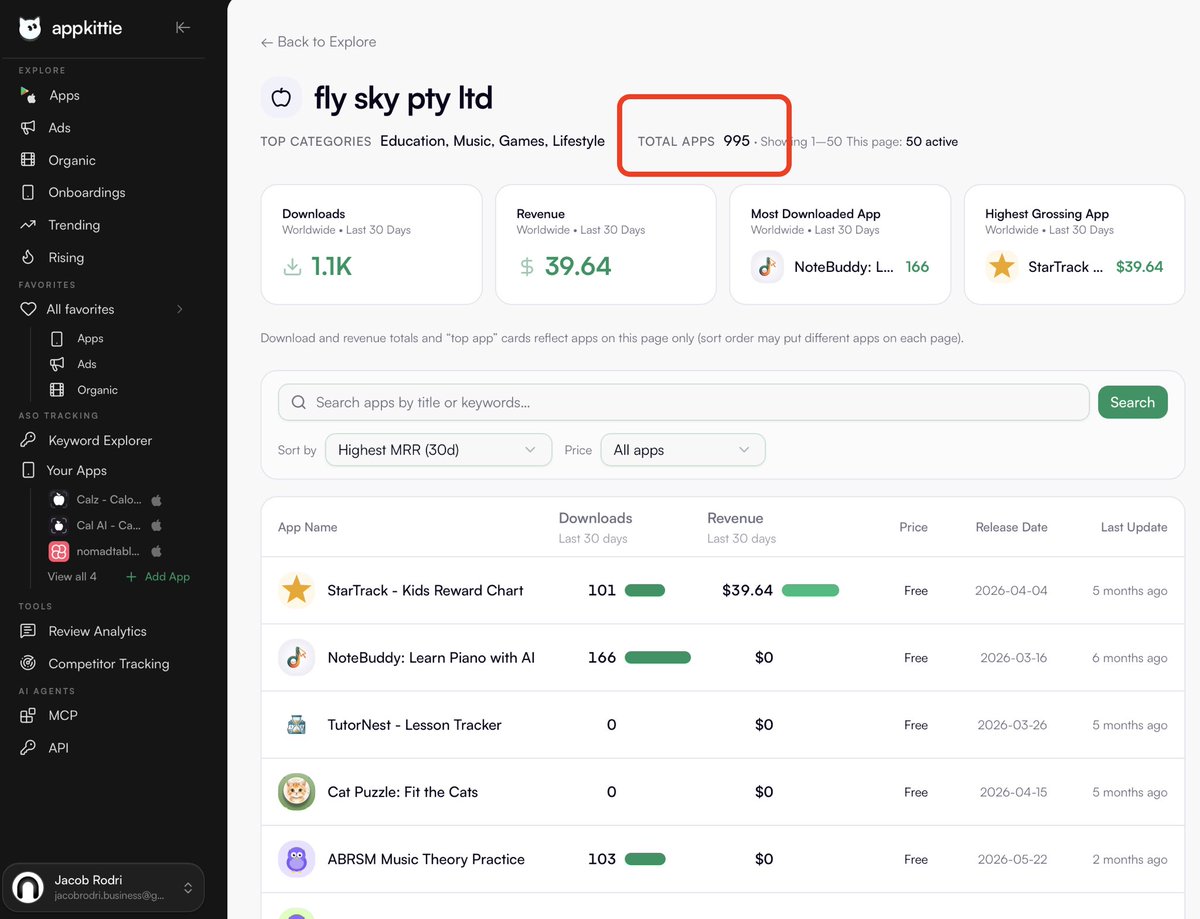Click the Onboardings phone icon
This screenshot has width=1200, height=919.
tap(28, 192)
